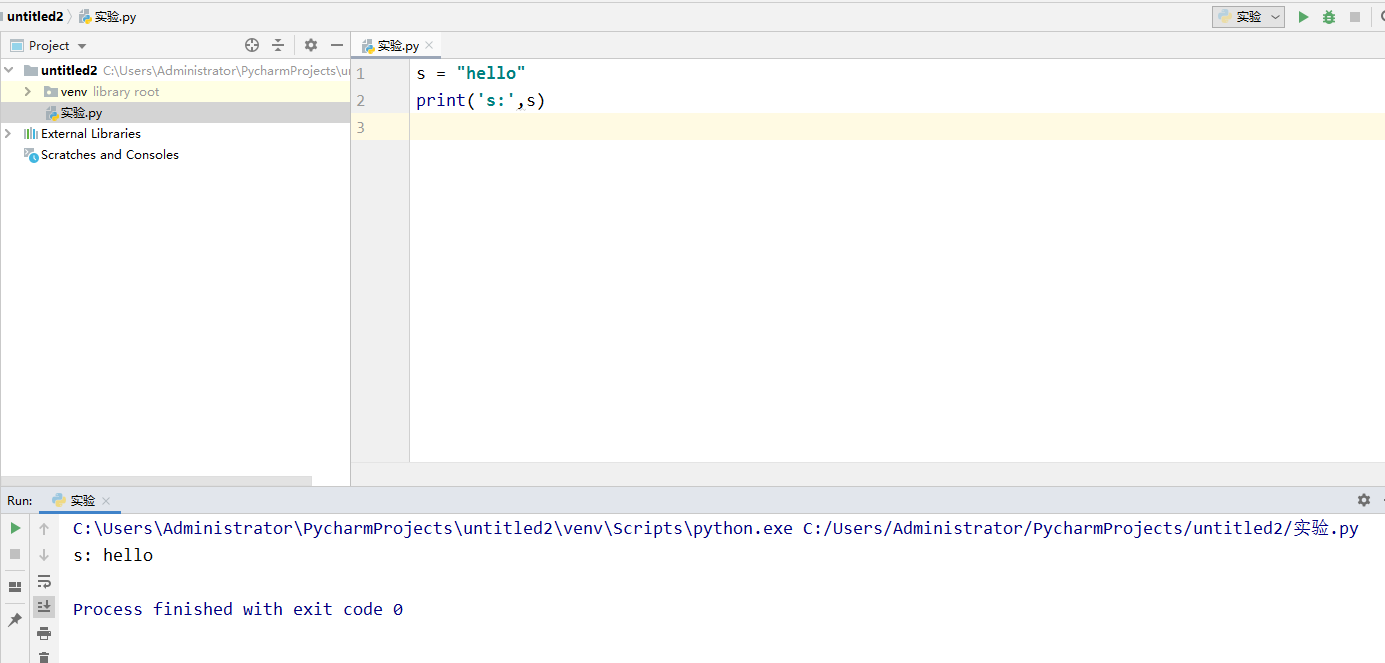Close the 实验 run tab
This screenshot has height=663, width=1385.
(106, 501)
